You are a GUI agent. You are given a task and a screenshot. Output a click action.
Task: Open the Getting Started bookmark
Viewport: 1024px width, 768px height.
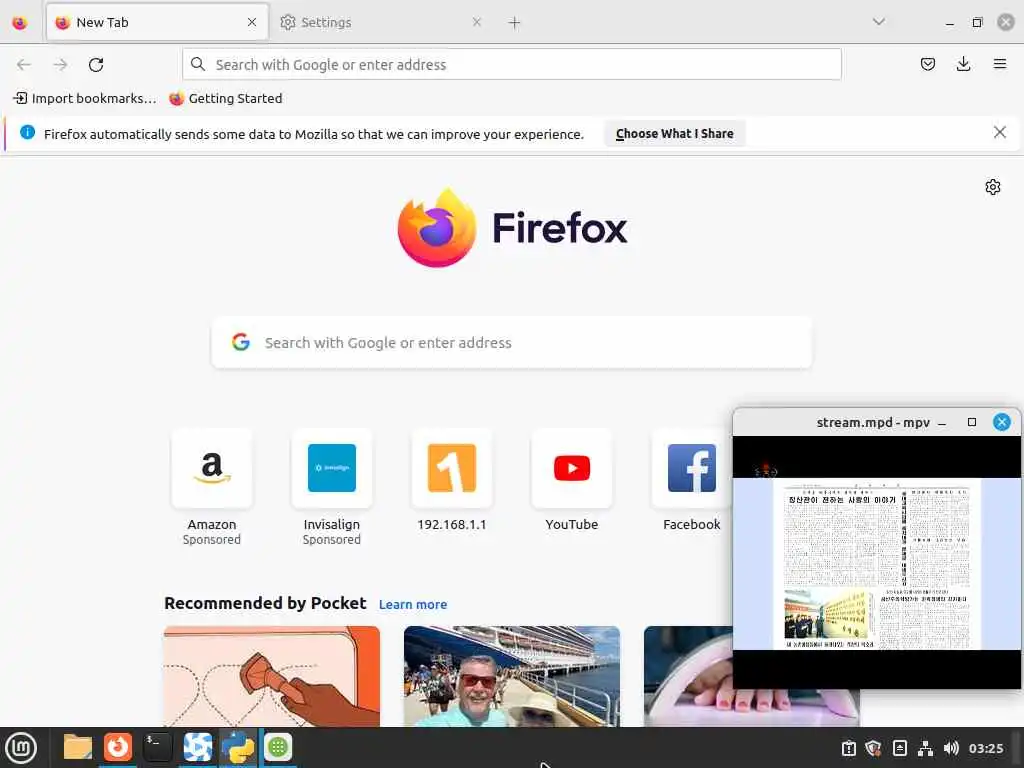pyautogui.click(x=225, y=99)
